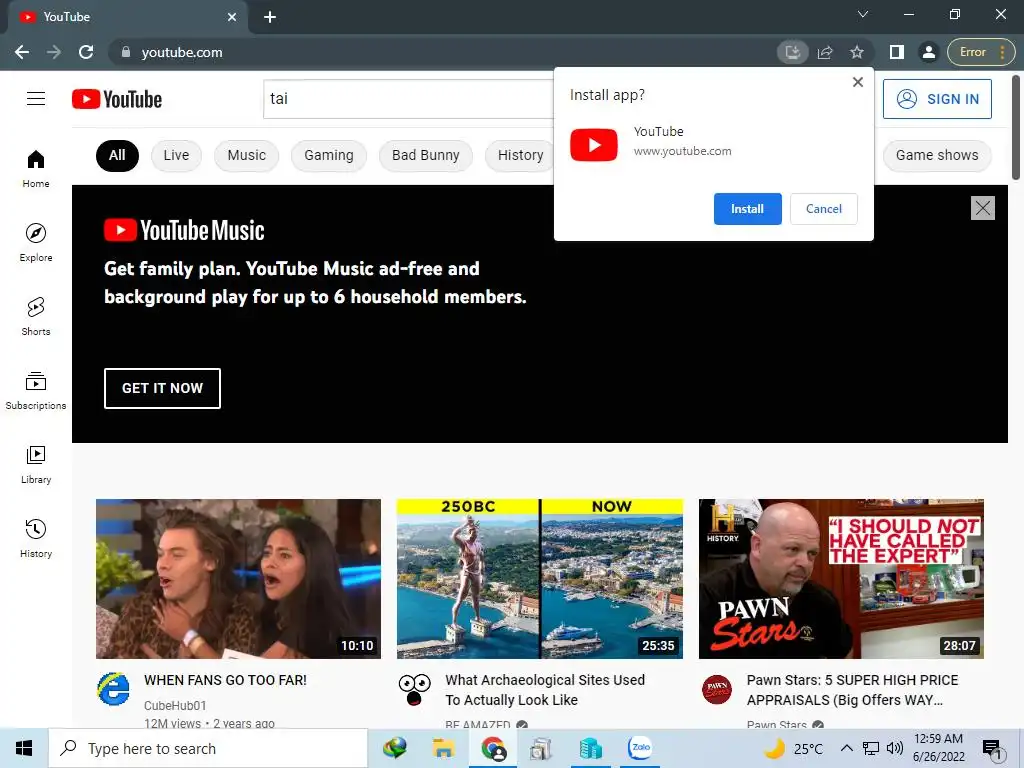Select the All filter chip
1024x768 pixels.
117,155
